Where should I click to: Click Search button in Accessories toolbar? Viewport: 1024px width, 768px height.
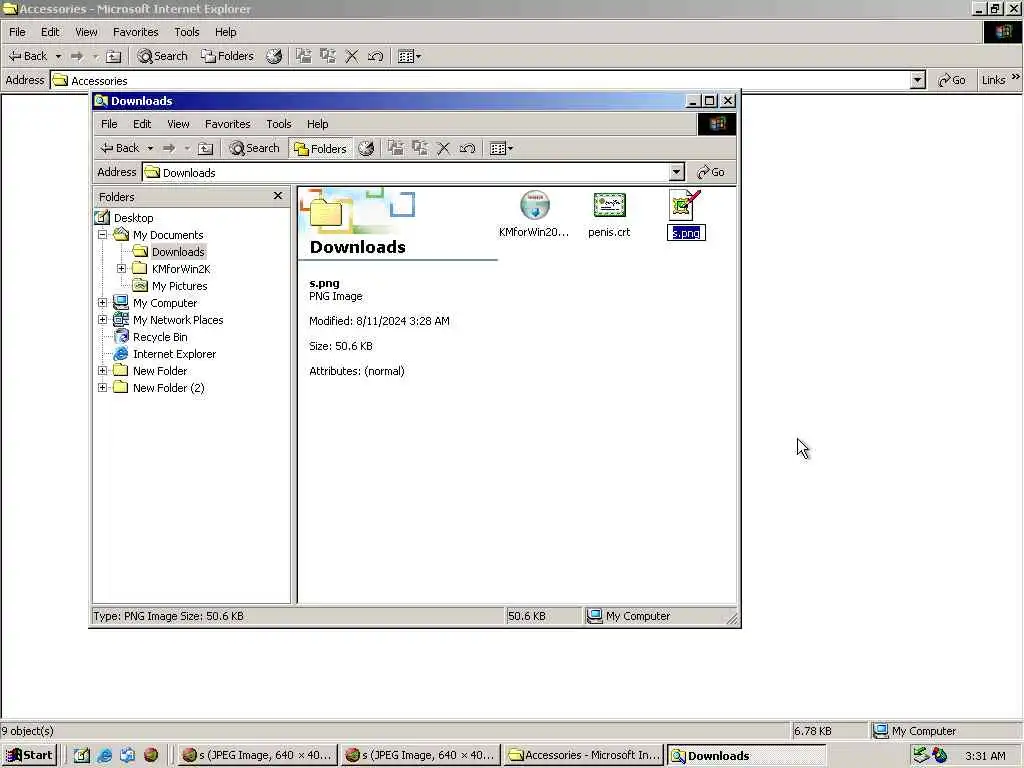pos(163,56)
